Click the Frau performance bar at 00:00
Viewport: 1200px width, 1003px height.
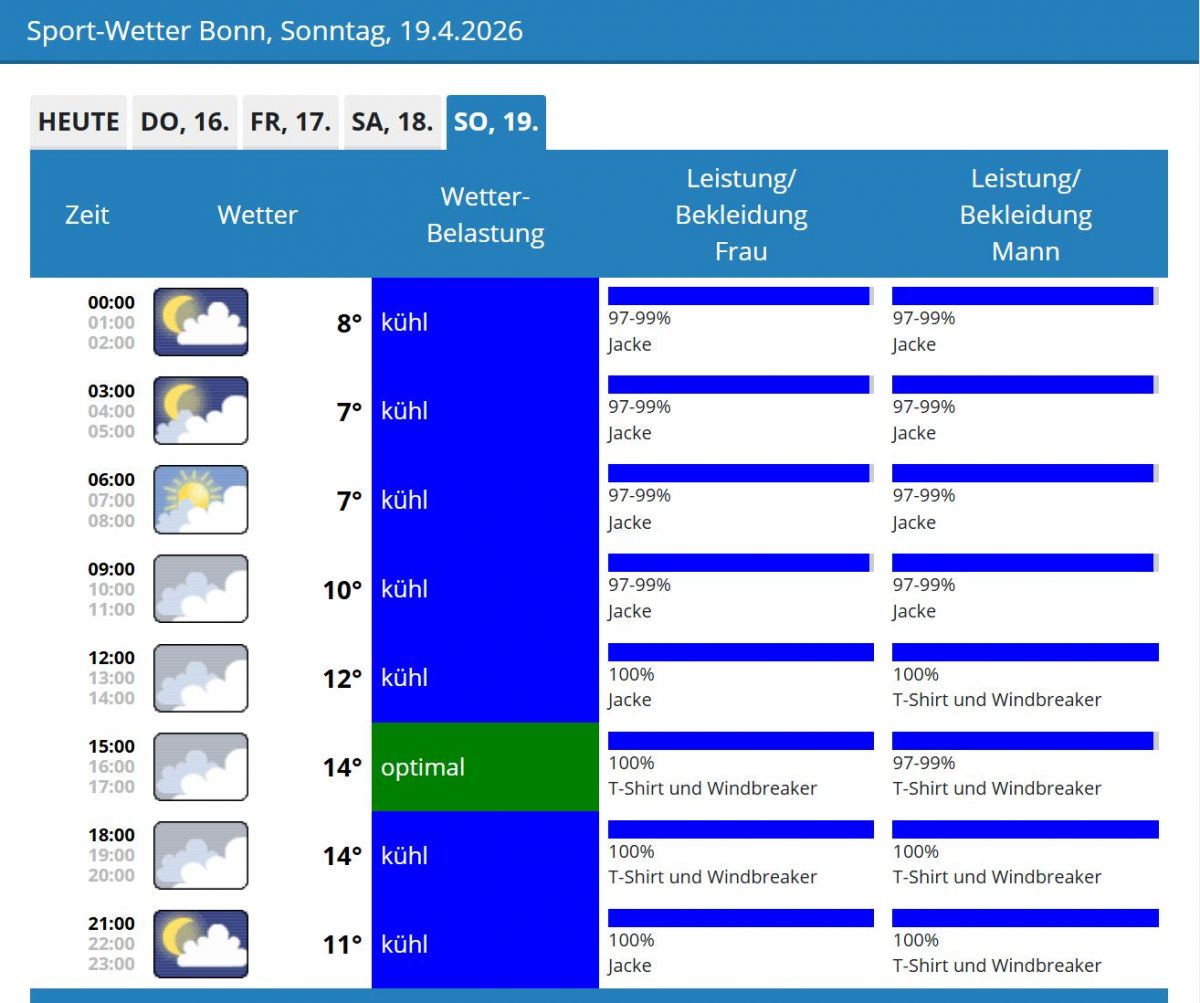740,296
